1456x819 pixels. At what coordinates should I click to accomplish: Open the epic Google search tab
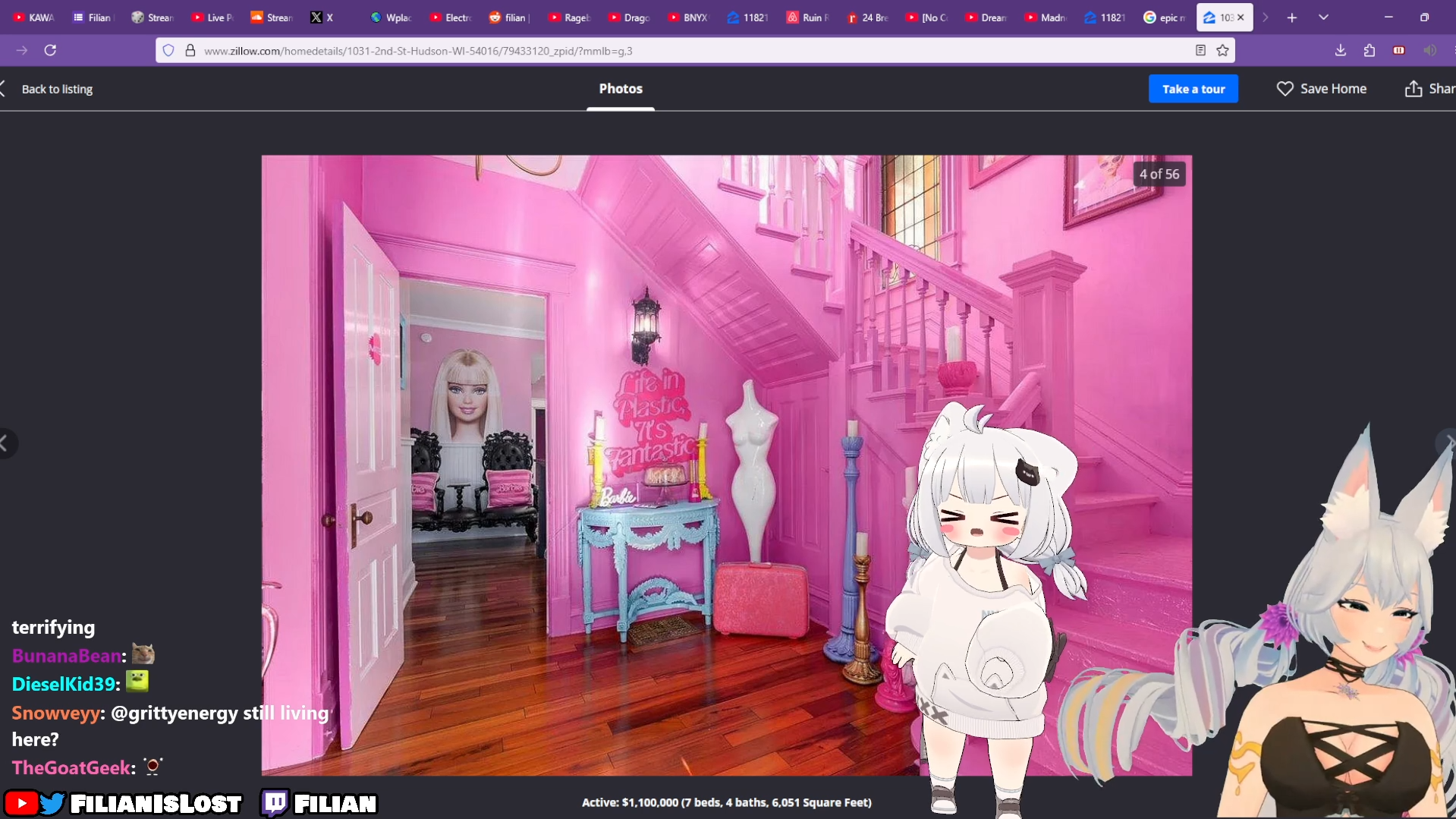pyautogui.click(x=1165, y=17)
